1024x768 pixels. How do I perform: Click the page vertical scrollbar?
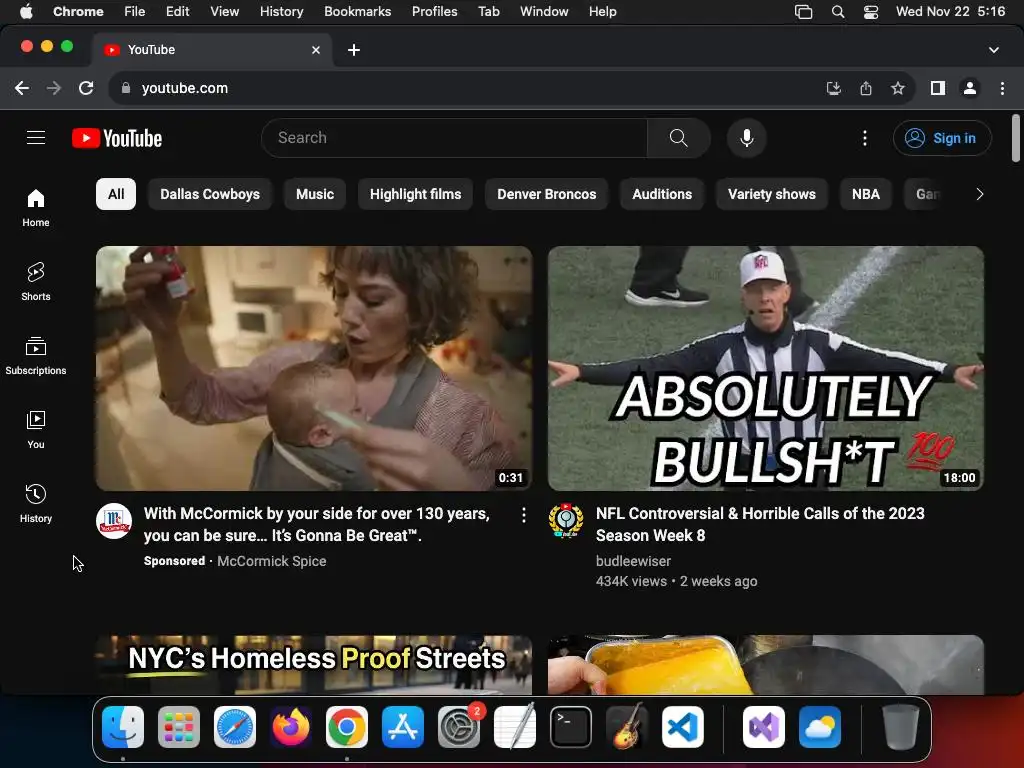(1016, 138)
